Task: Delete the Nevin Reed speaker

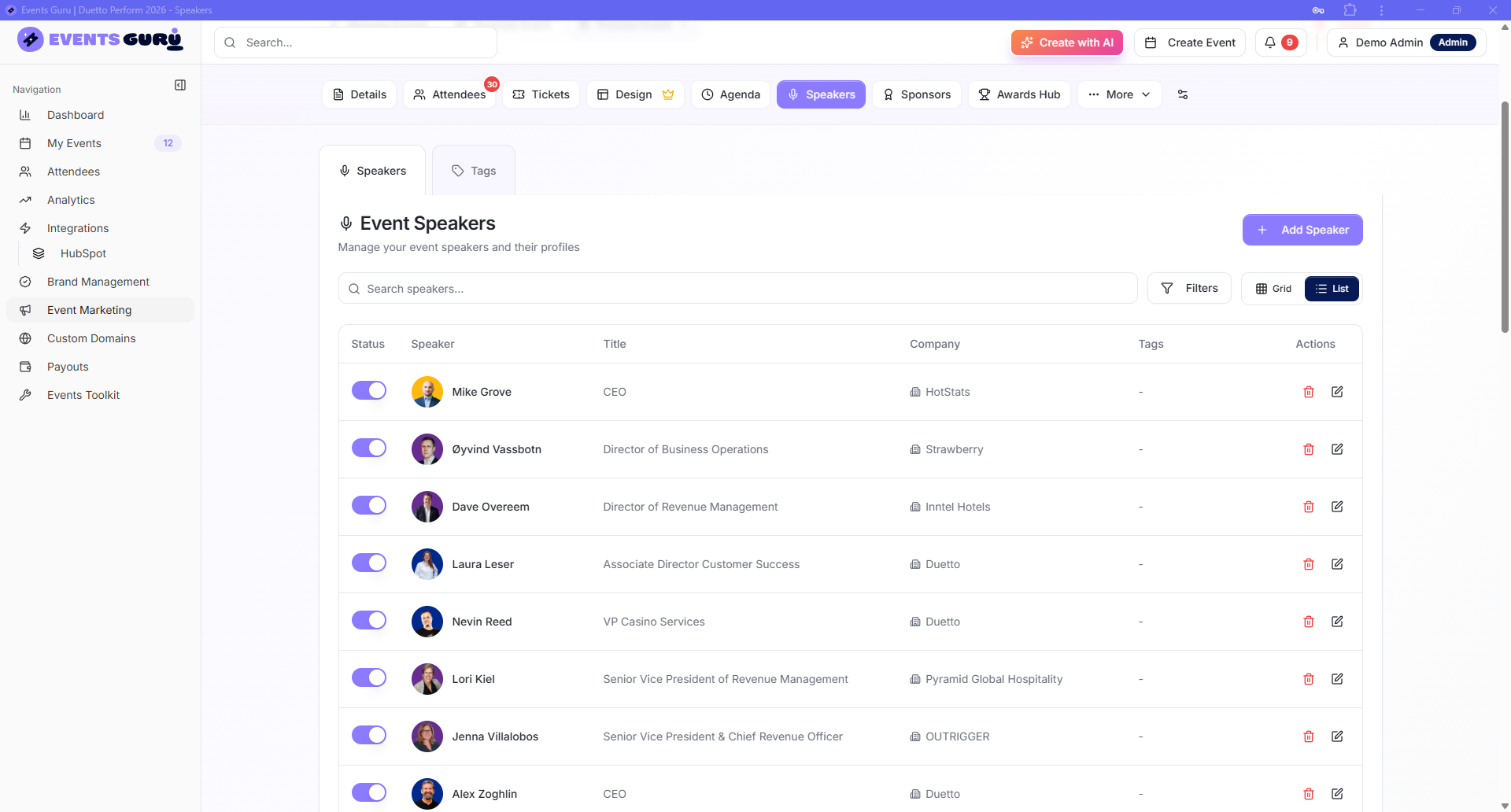Action: [1309, 622]
